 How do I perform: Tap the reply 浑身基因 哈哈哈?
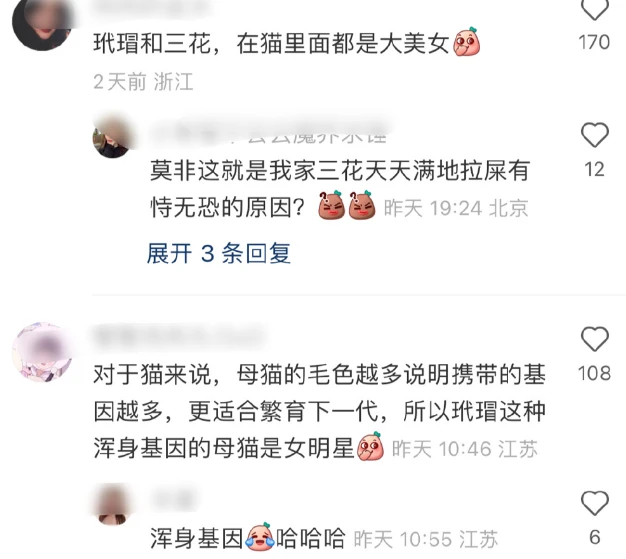(x=248, y=538)
